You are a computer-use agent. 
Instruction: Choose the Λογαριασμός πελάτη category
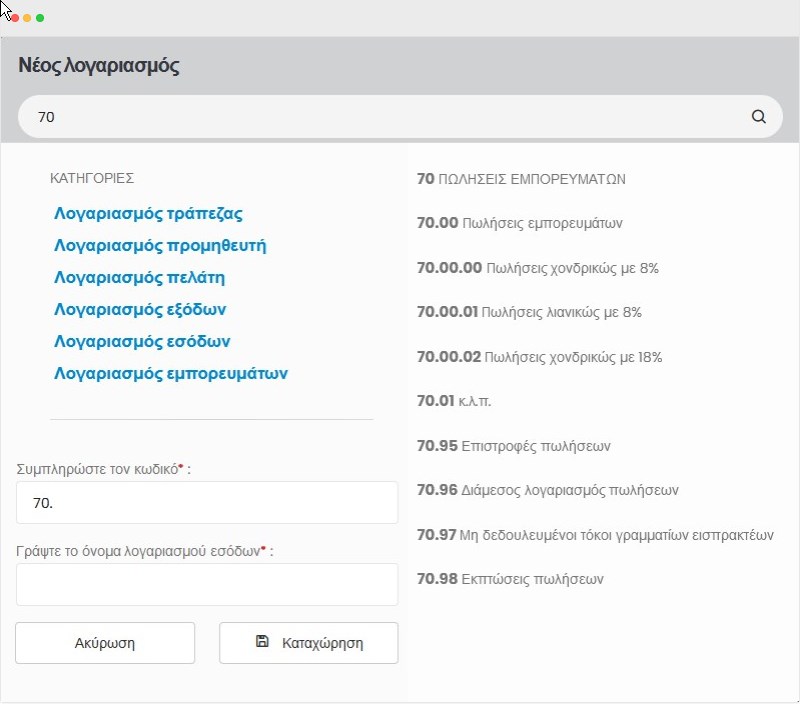click(146, 277)
